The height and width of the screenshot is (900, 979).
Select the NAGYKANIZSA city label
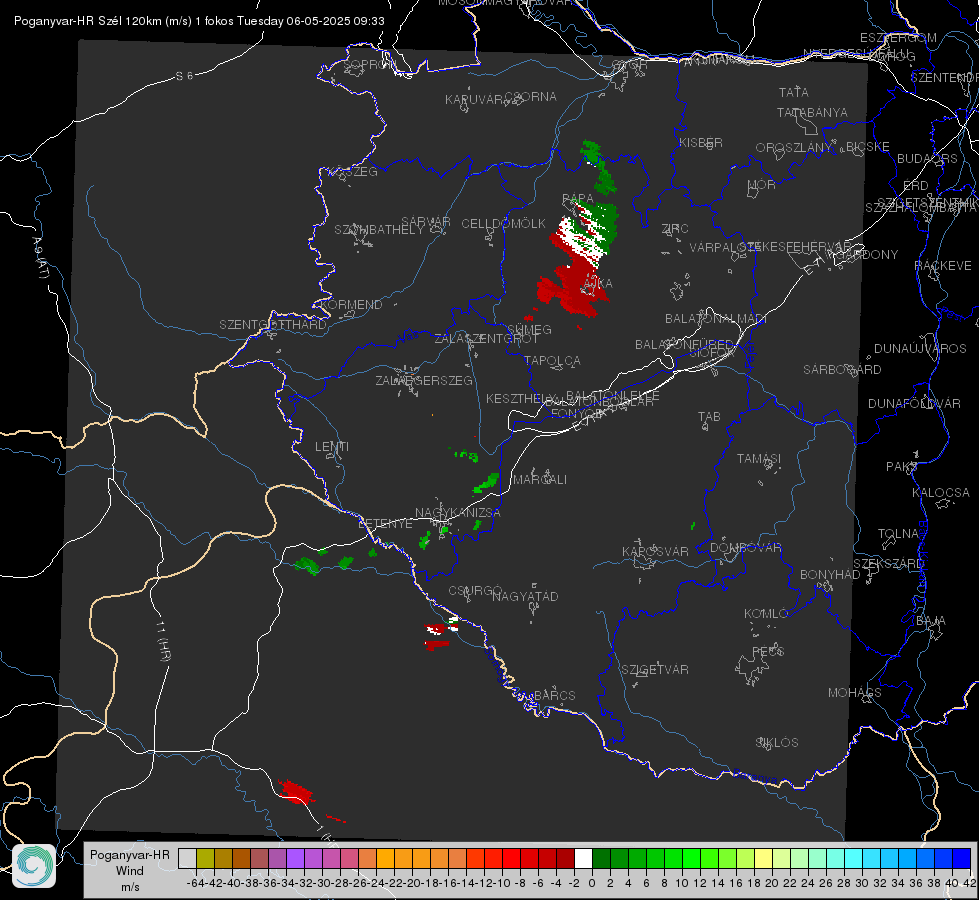(x=458, y=513)
